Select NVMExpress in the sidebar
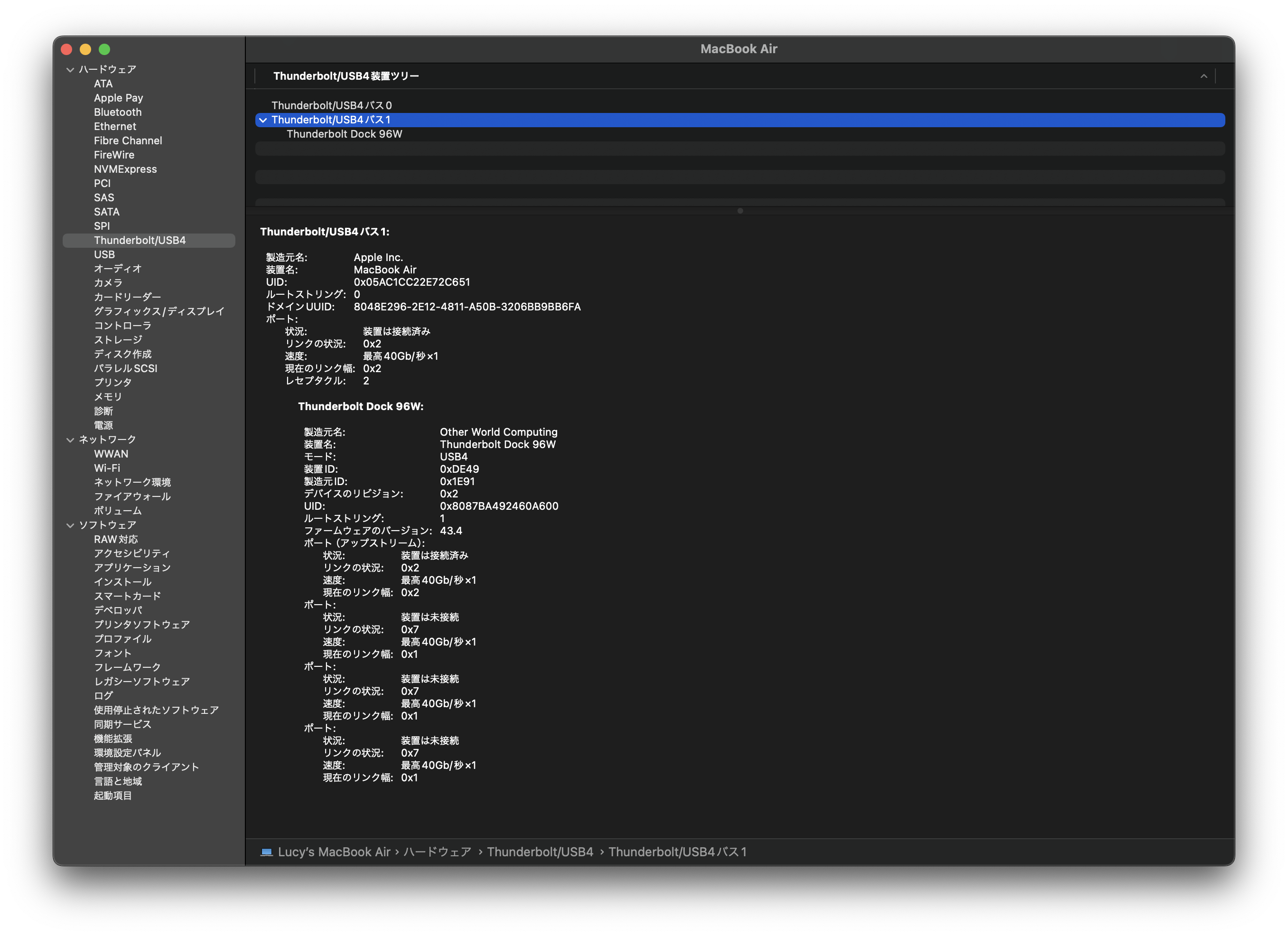 (x=125, y=169)
